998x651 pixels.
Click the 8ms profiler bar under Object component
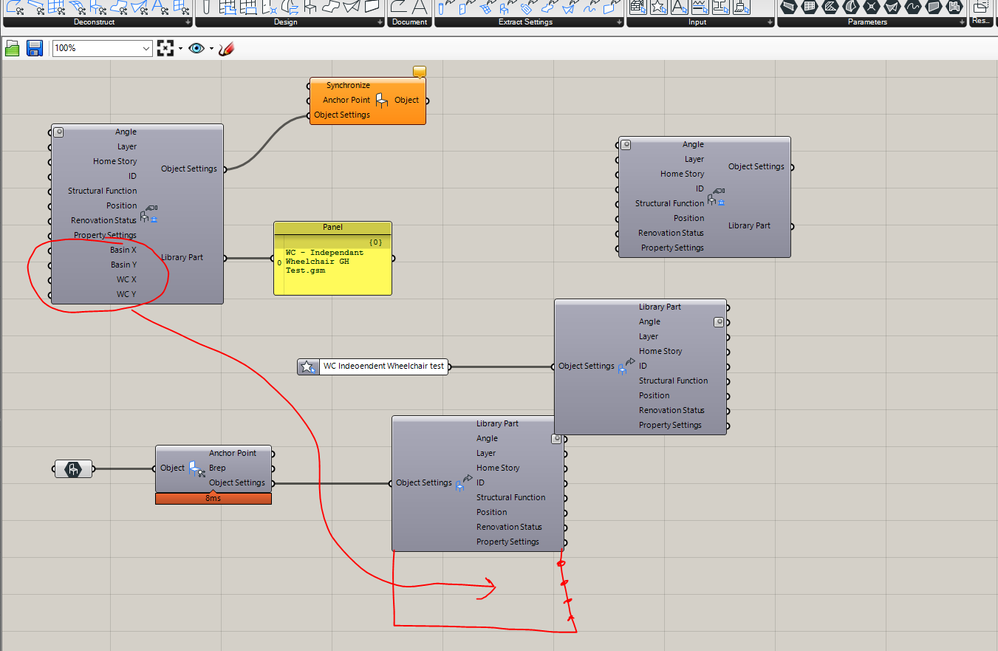213,498
